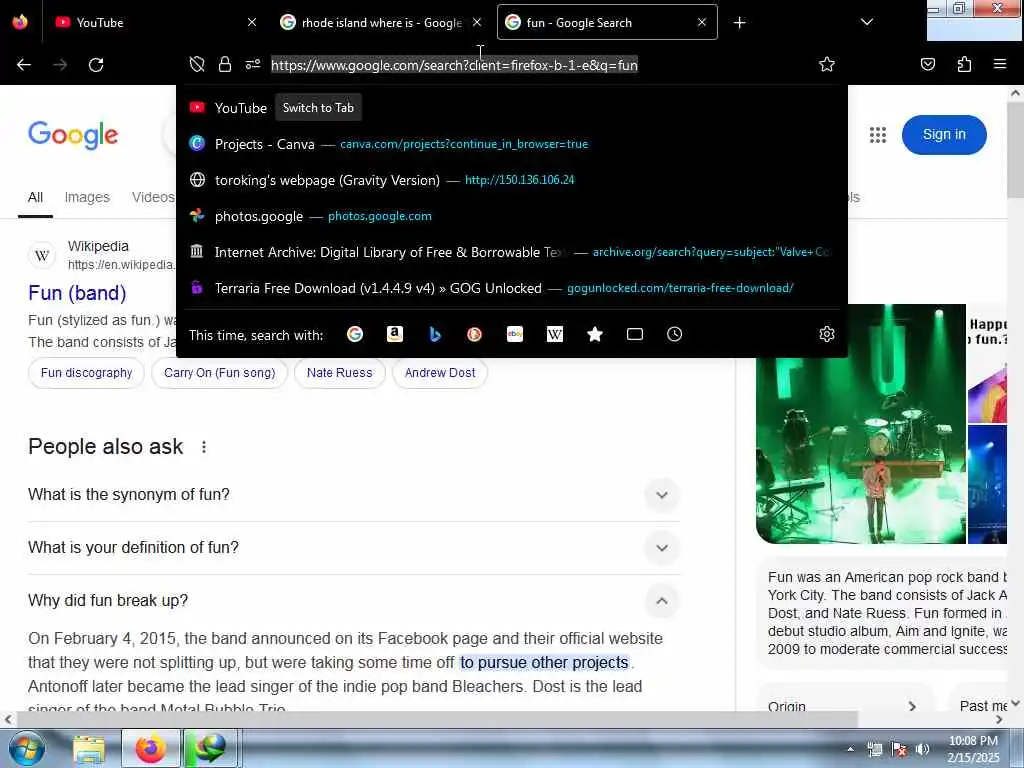The image size is (1024, 768).
Task: Click the 'Andrew Dost' chip
Action: (440, 373)
